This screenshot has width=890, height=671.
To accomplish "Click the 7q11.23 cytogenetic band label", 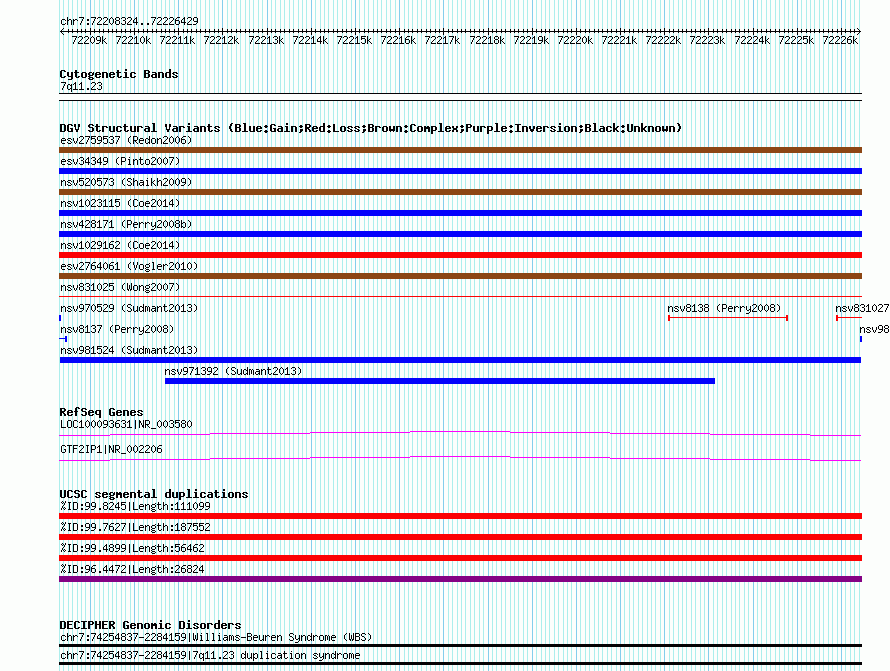I will pos(81,86).
